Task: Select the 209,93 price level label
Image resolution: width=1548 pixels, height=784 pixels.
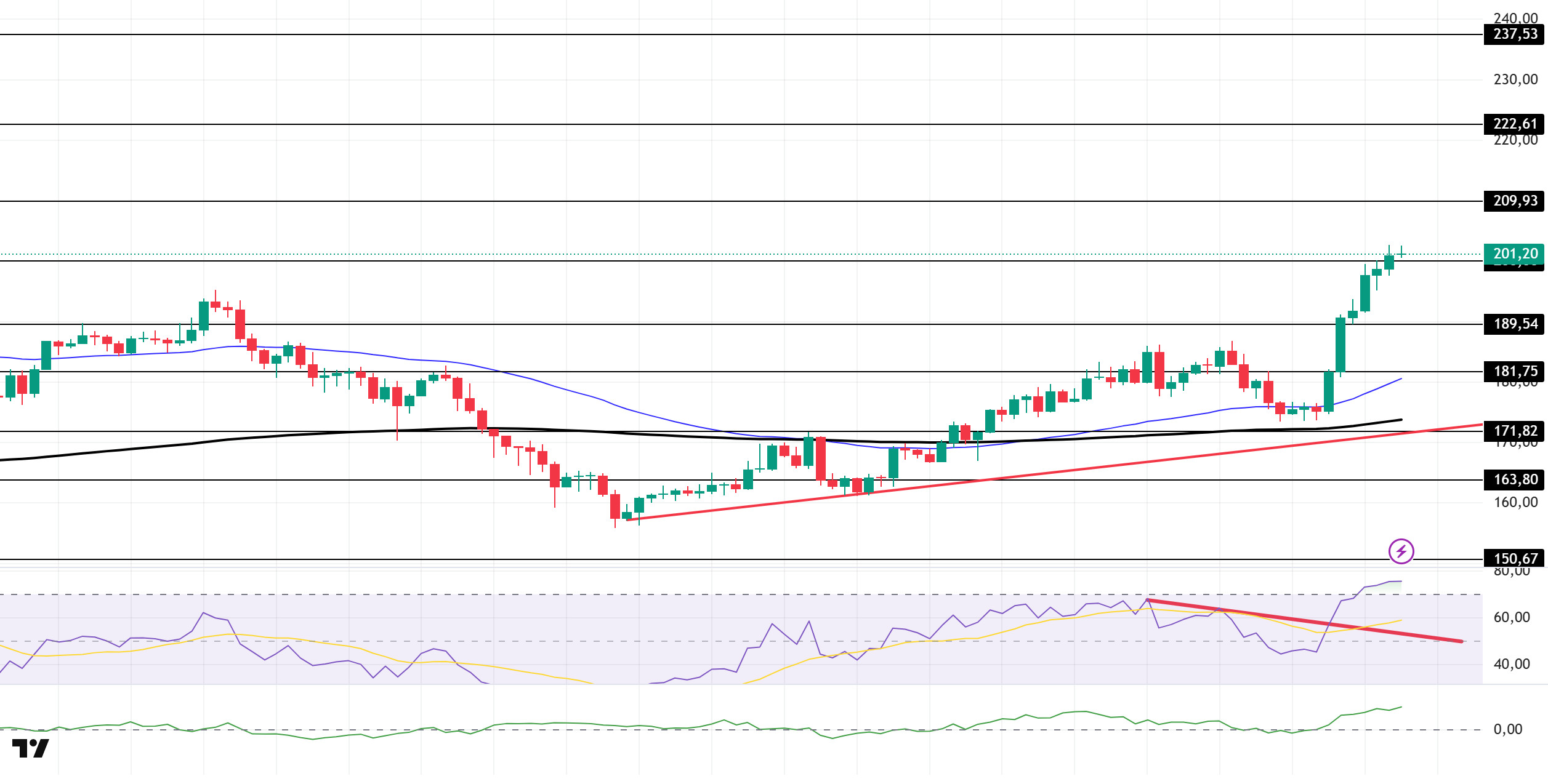Action: (1514, 201)
